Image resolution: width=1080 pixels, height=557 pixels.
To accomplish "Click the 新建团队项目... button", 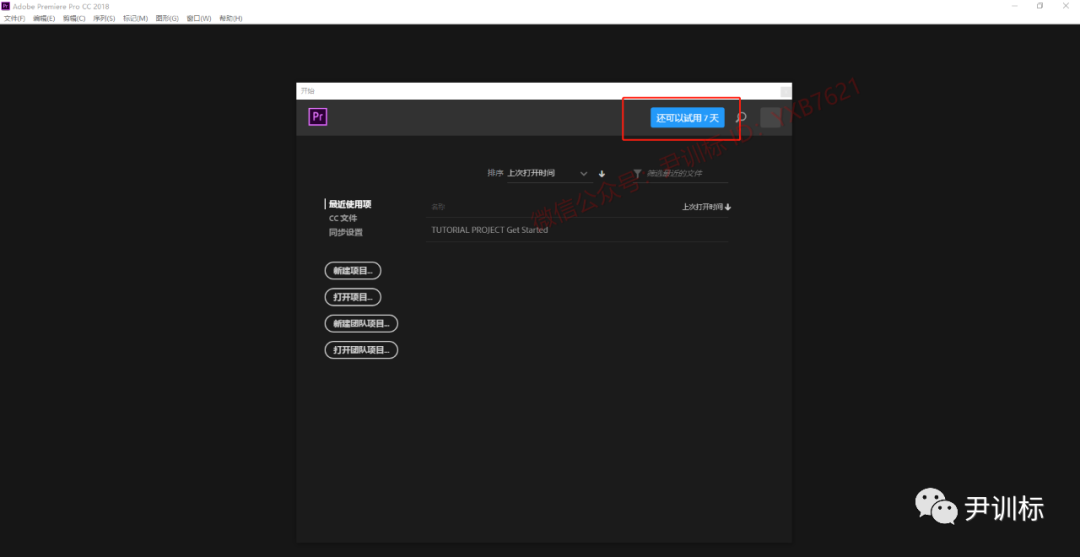I will [x=361, y=324].
